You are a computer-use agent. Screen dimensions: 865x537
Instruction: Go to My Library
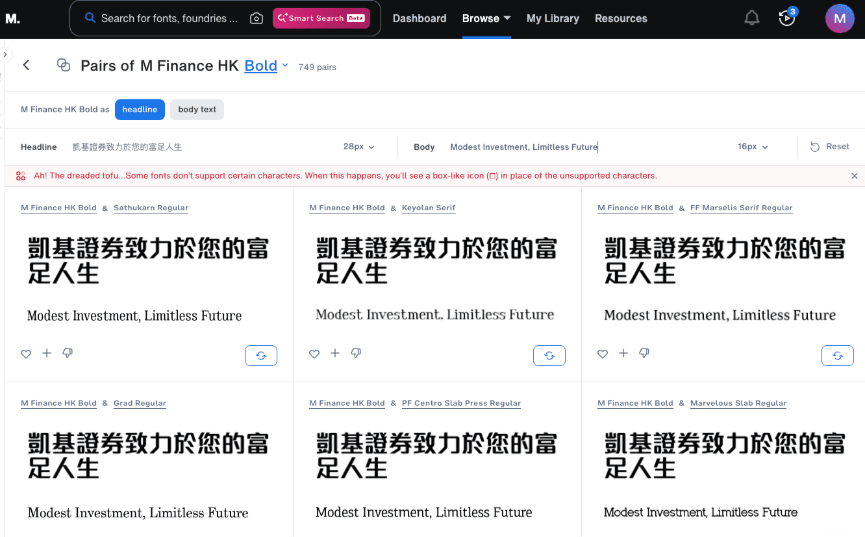coord(552,18)
